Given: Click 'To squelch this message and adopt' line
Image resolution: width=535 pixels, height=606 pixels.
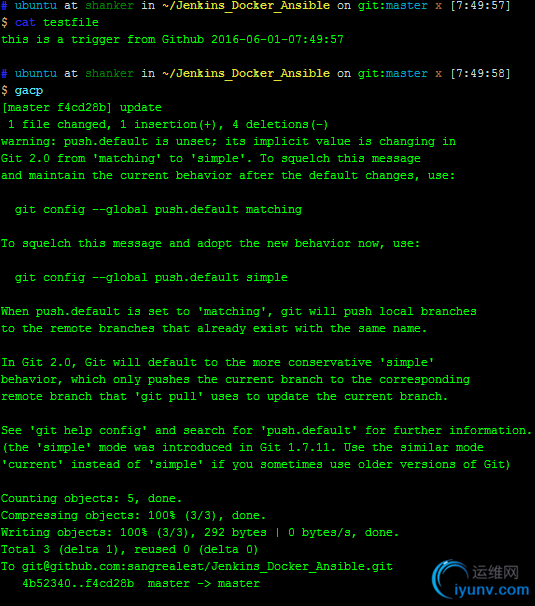Looking at the screenshot, I should [210, 243].
